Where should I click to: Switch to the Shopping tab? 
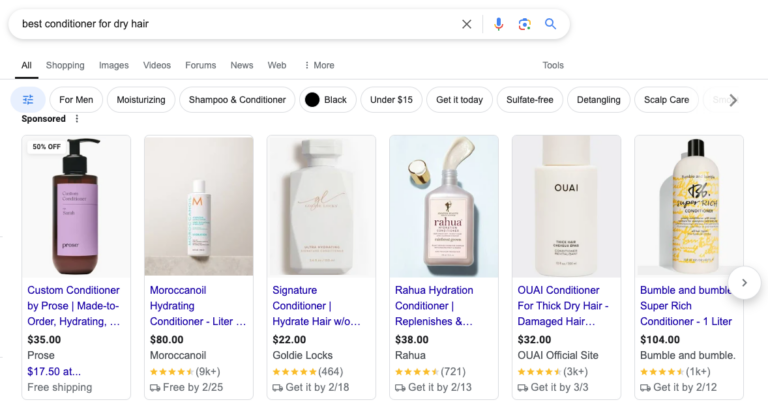tap(65, 65)
